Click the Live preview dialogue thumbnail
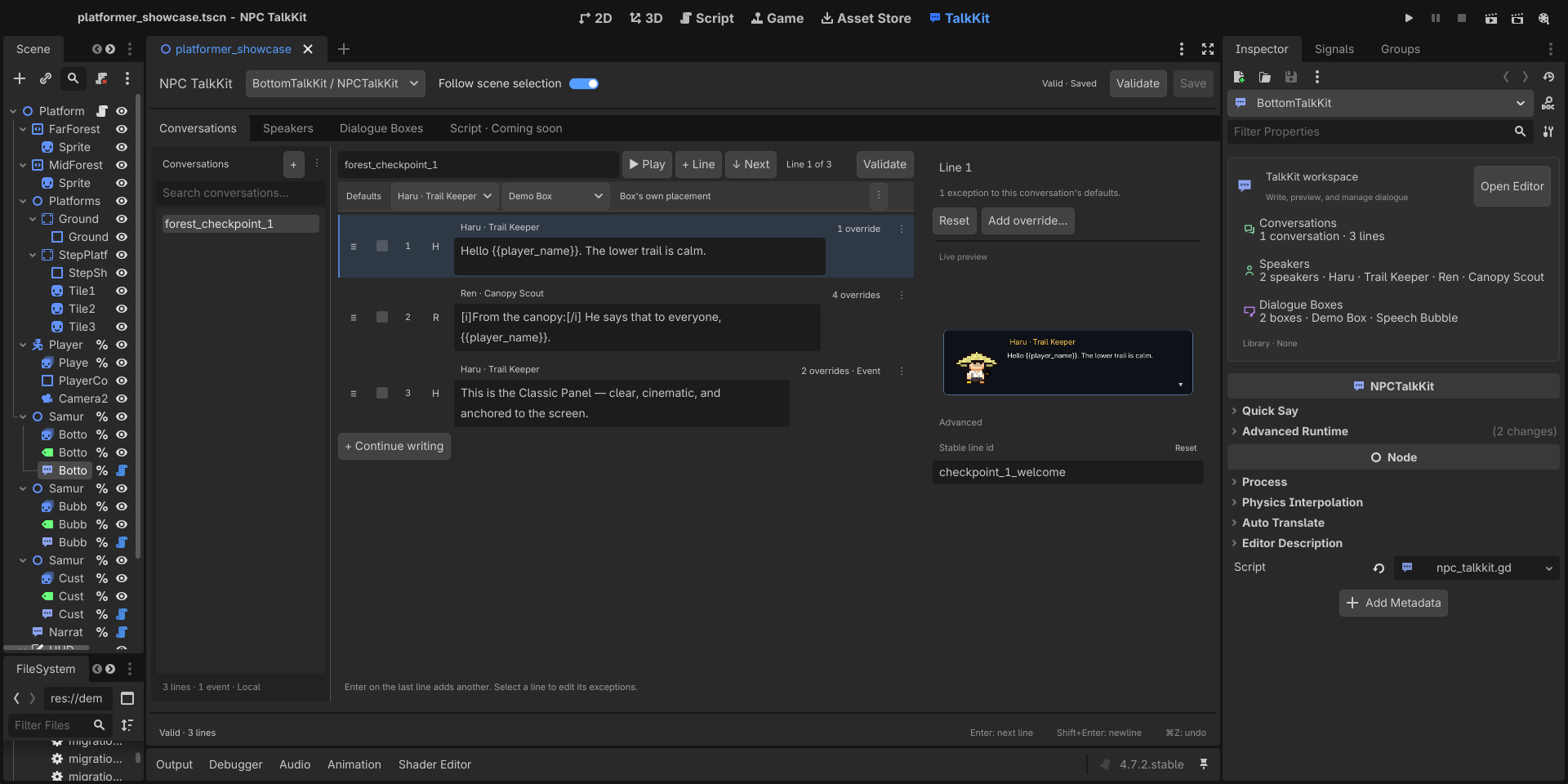 1067,363
